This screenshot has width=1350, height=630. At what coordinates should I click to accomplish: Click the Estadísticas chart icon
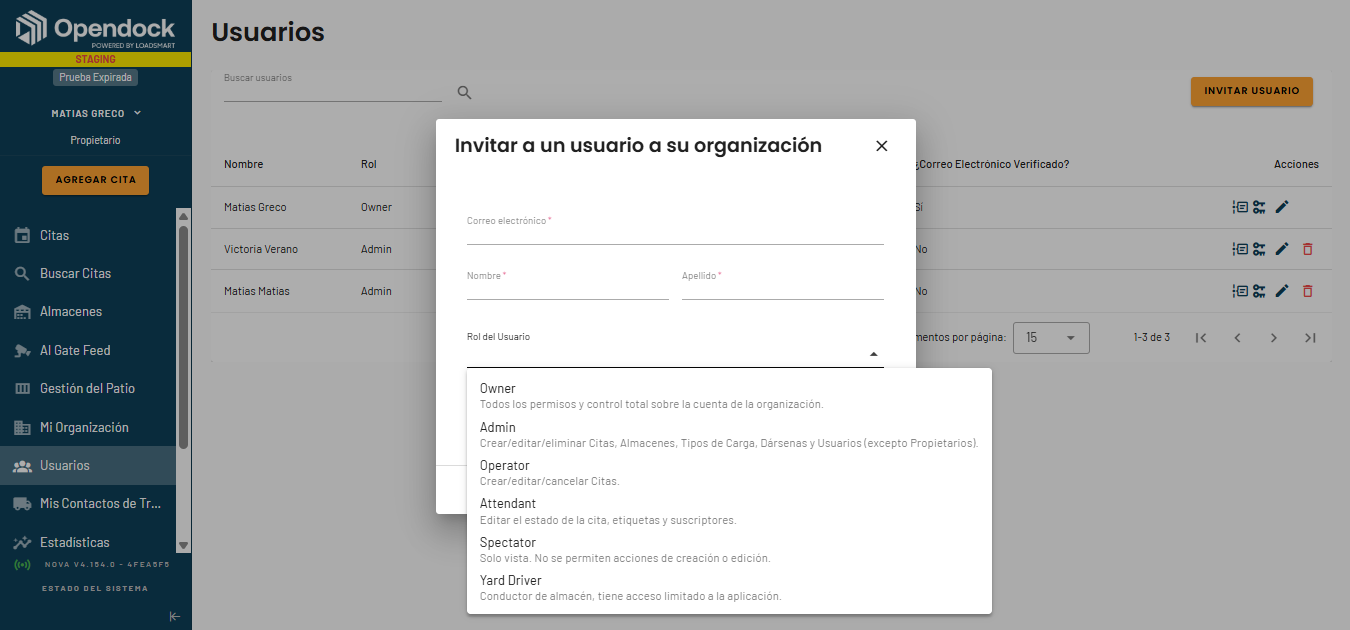point(22,543)
